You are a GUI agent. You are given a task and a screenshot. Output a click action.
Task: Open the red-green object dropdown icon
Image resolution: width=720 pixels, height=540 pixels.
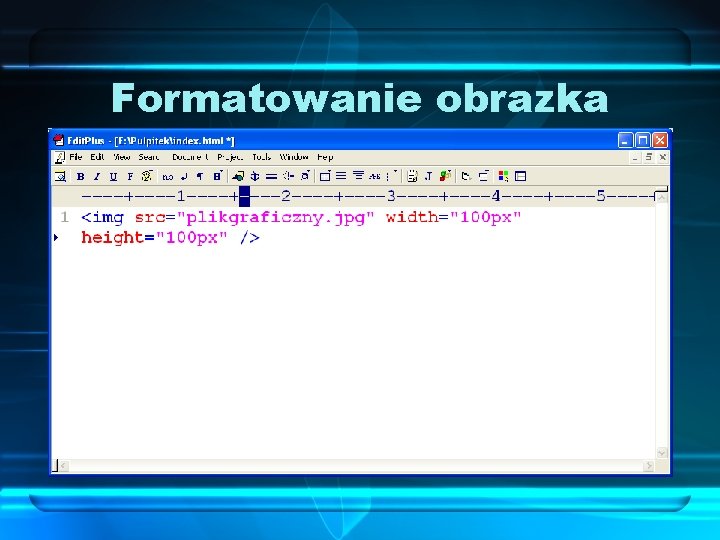445,176
